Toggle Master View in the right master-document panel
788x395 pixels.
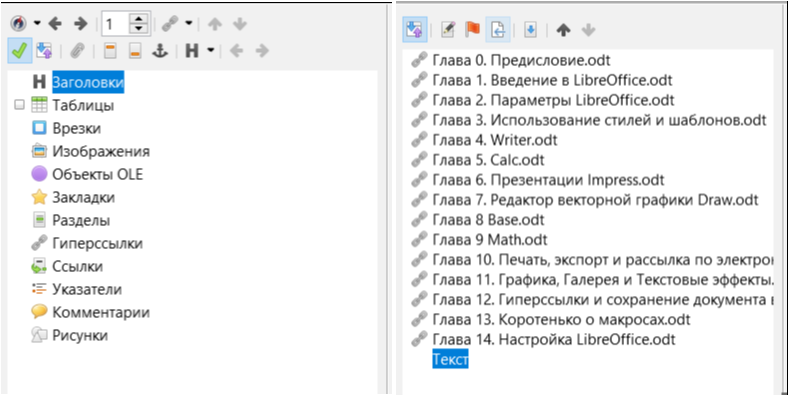pos(415,30)
